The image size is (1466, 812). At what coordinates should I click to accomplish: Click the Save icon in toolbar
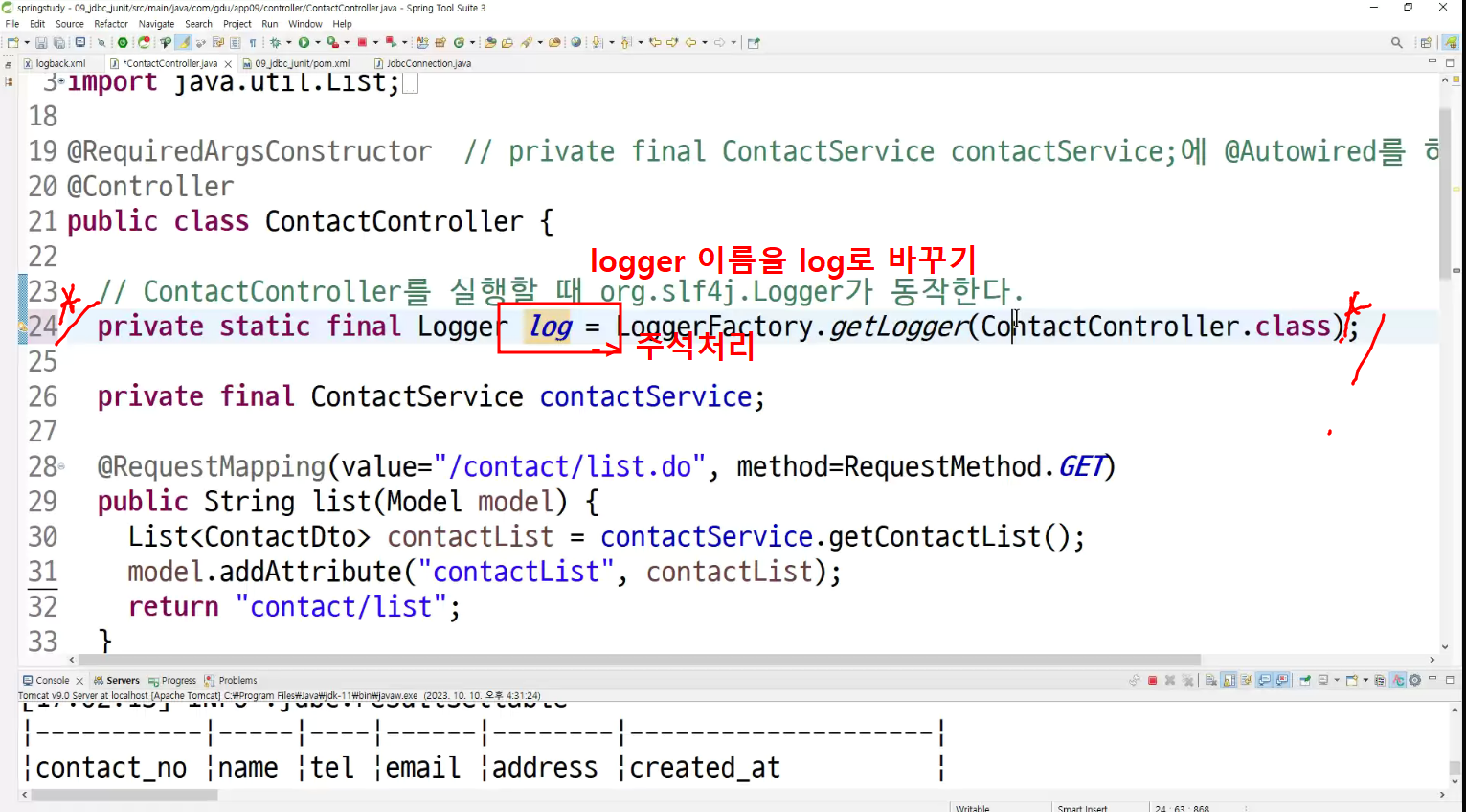pyautogui.click(x=41, y=42)
